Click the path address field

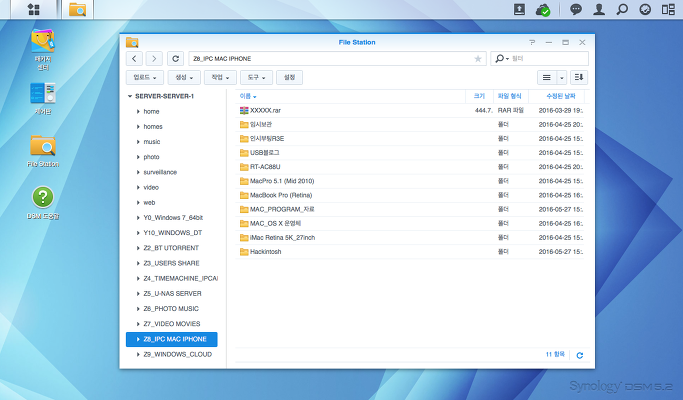coord(337,58)
